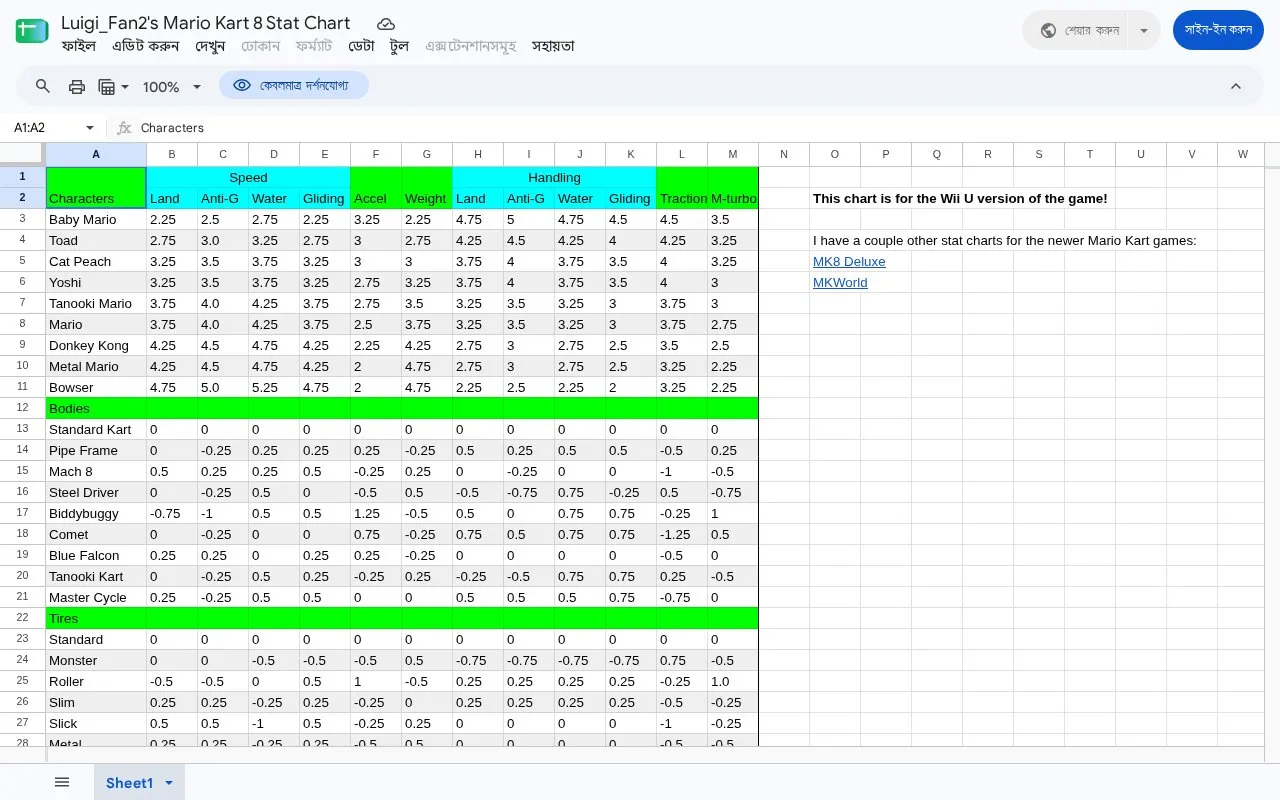Select row header 12
This screenshot has height=800, width=1280.
point(22,408)
